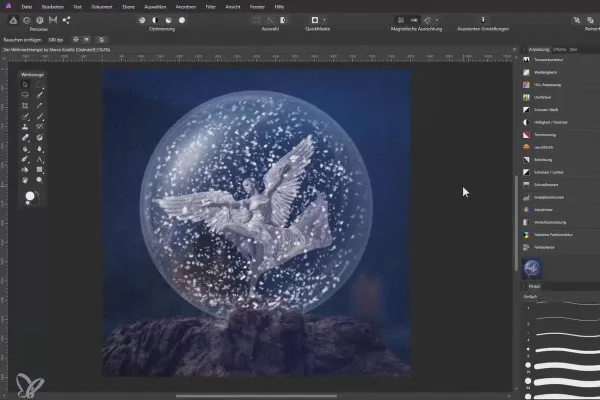Click the second Magnetische Ausrichtung icon
The height and width of the screenshot is (400, 600).
click(x=414, y=20)
